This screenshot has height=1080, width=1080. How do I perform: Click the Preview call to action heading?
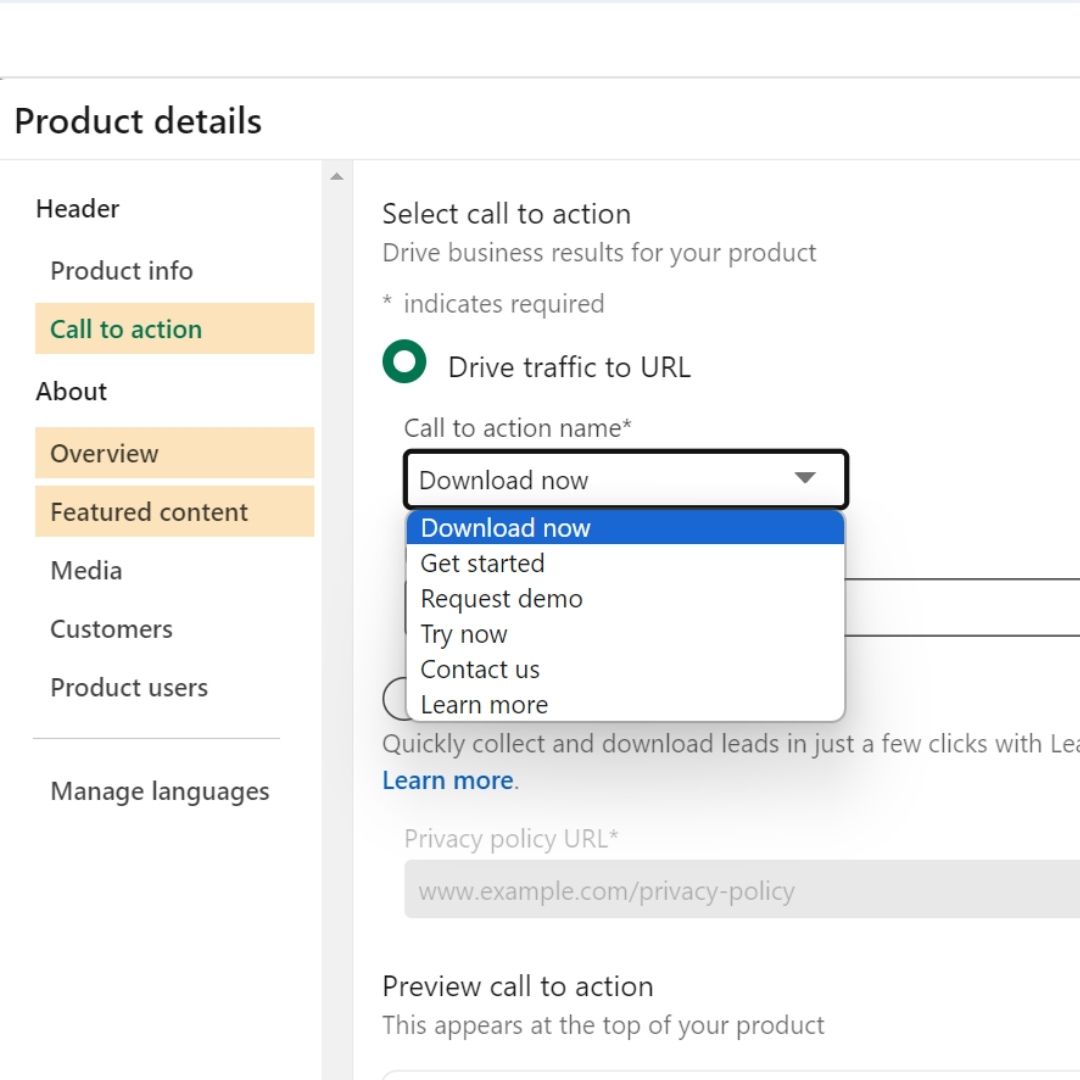tap(517, 986)
